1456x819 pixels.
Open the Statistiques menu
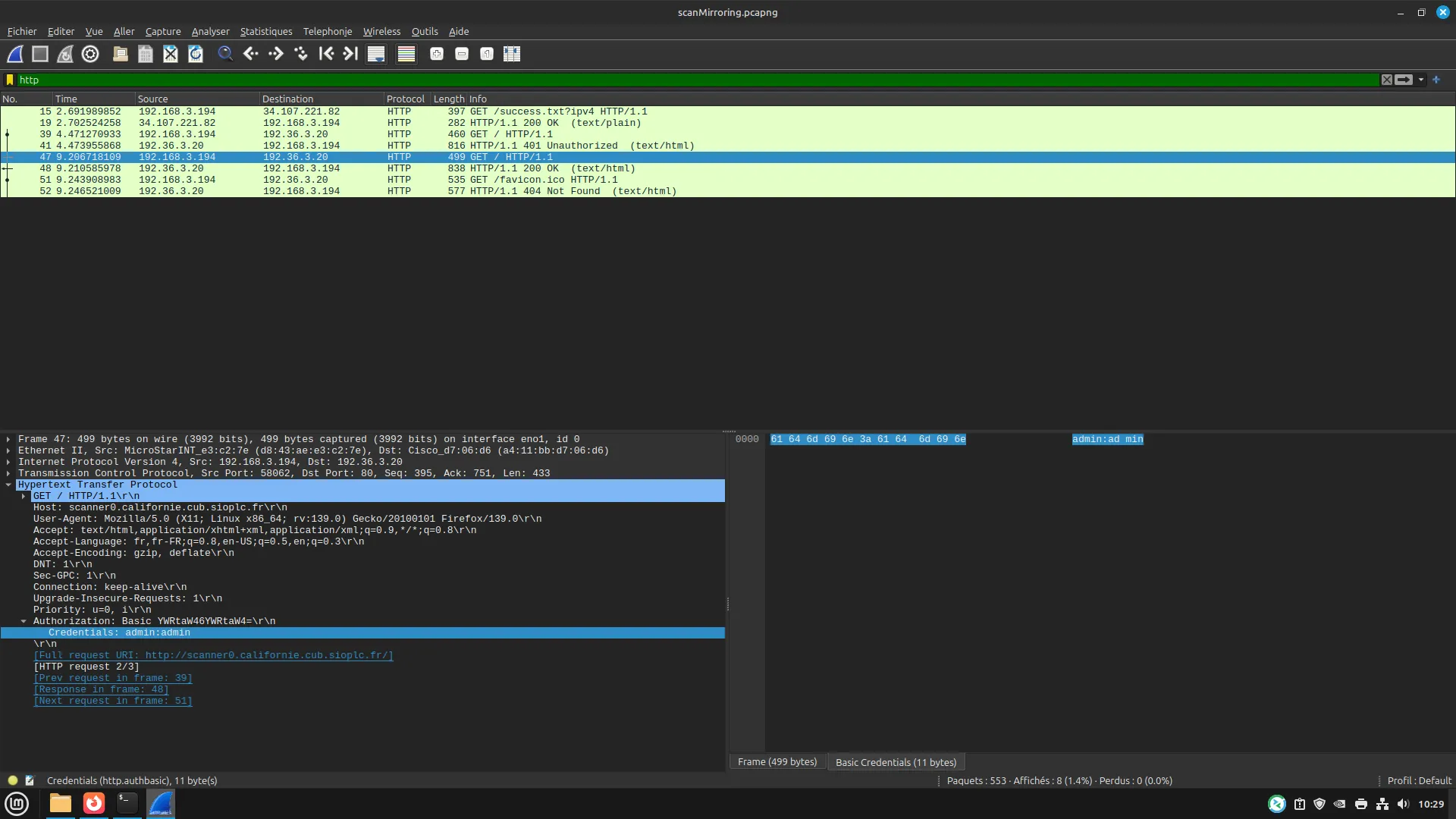(x=265, y=31)
